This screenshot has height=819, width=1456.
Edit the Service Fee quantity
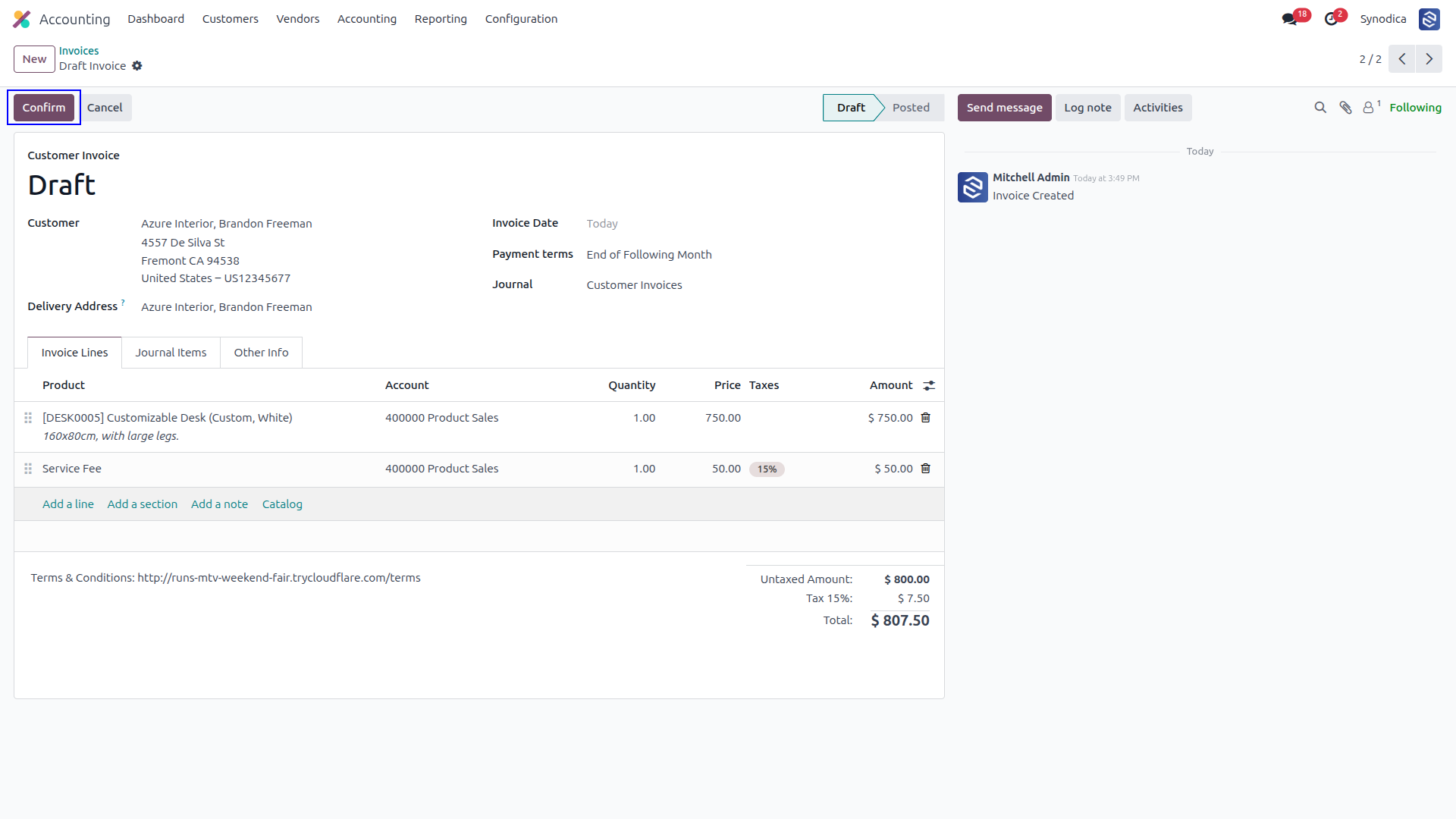click(x=644, y=469)
